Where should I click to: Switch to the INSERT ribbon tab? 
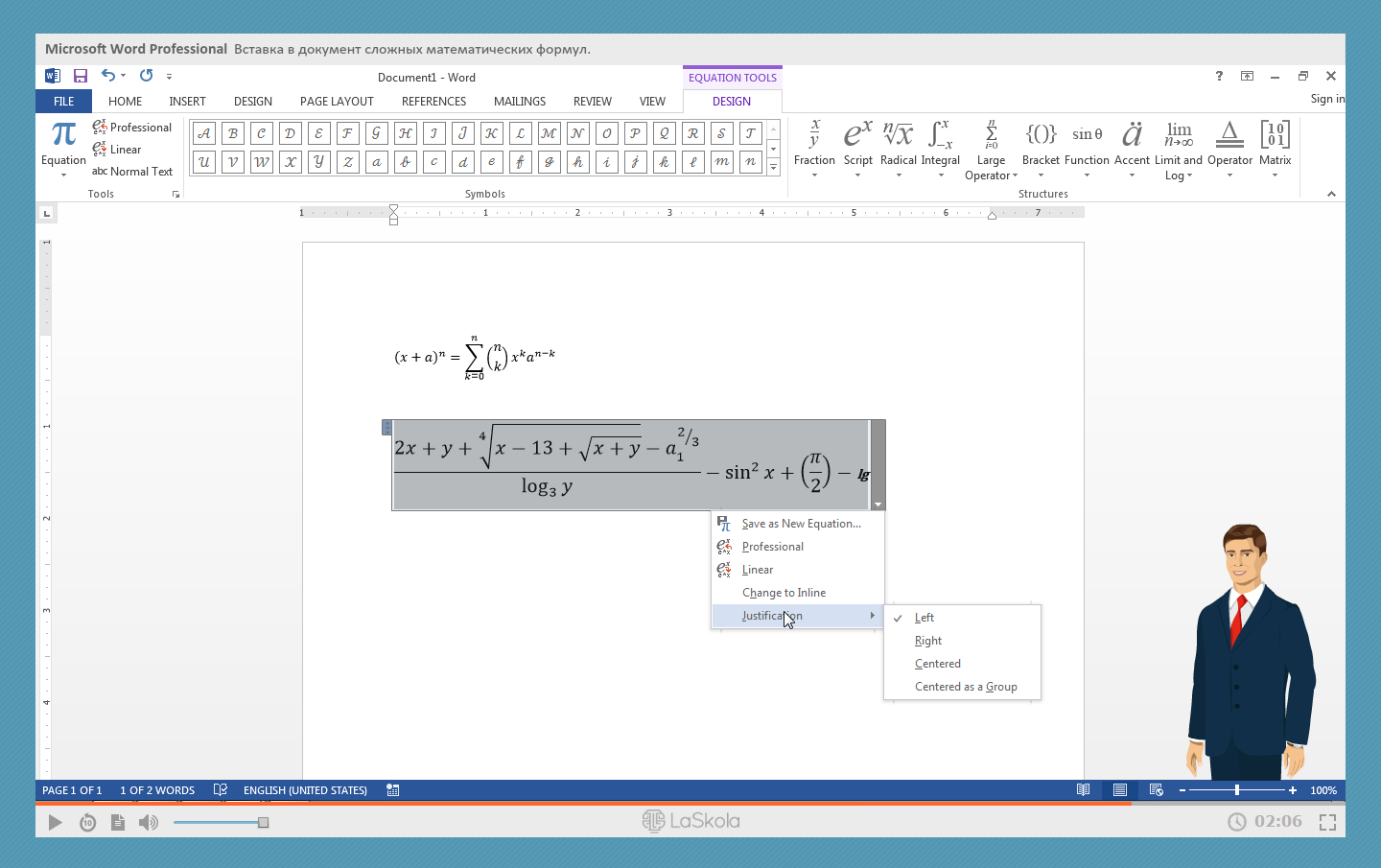(x=187, y=102)
